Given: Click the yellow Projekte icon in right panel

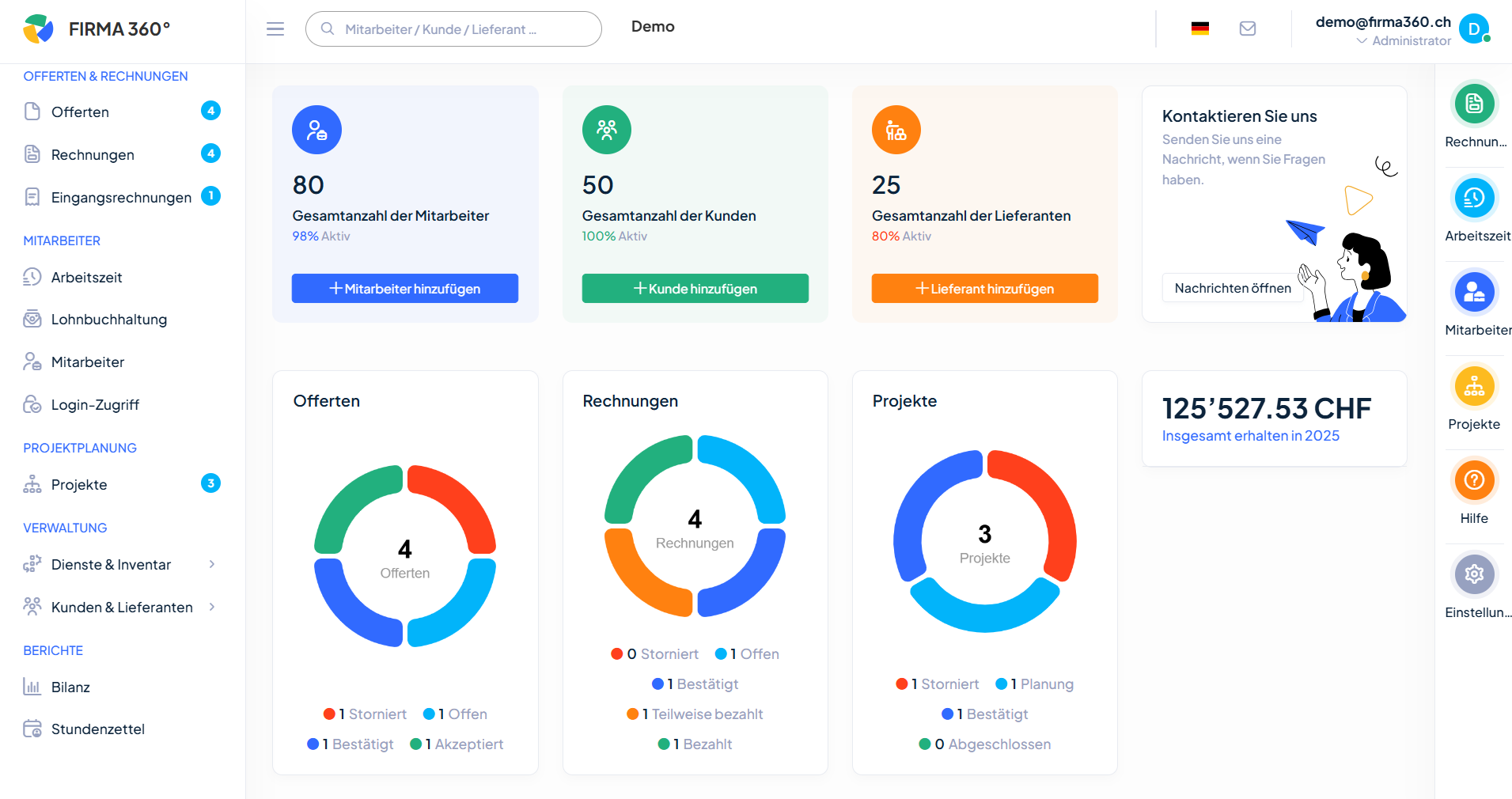Looking at the screenshot, I should (x=1474, y=386).
